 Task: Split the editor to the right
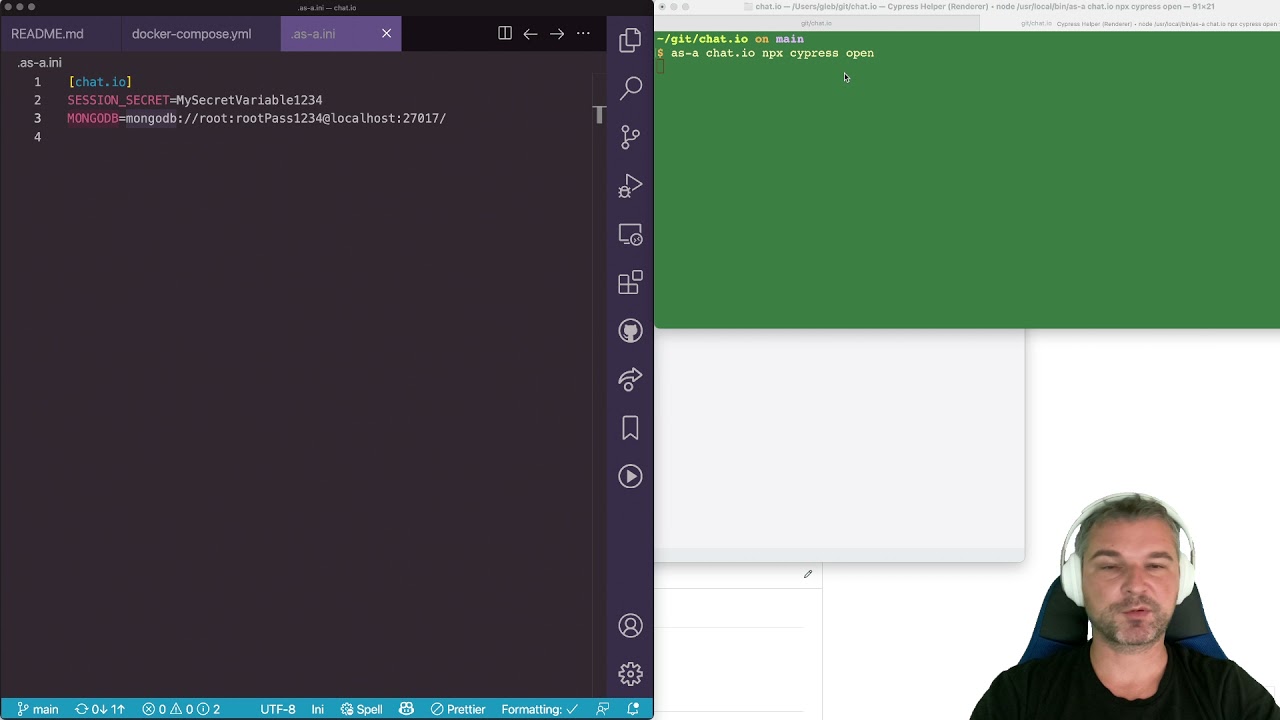point(505,33)
